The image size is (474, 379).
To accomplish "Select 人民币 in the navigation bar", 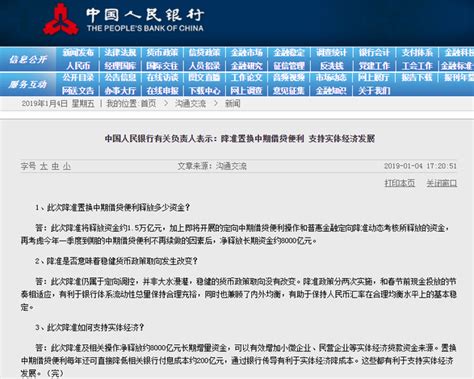I will 78,66.
